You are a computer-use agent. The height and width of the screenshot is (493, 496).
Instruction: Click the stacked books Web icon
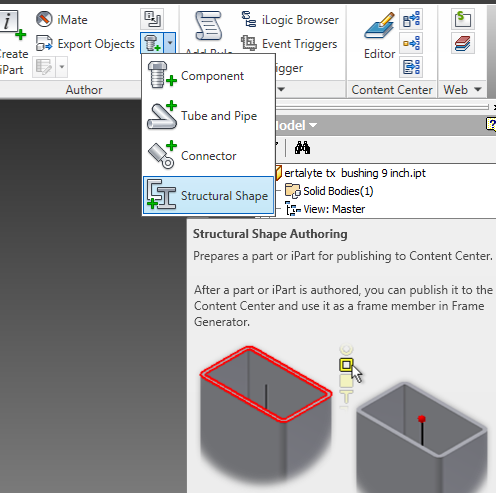(463, 43)
